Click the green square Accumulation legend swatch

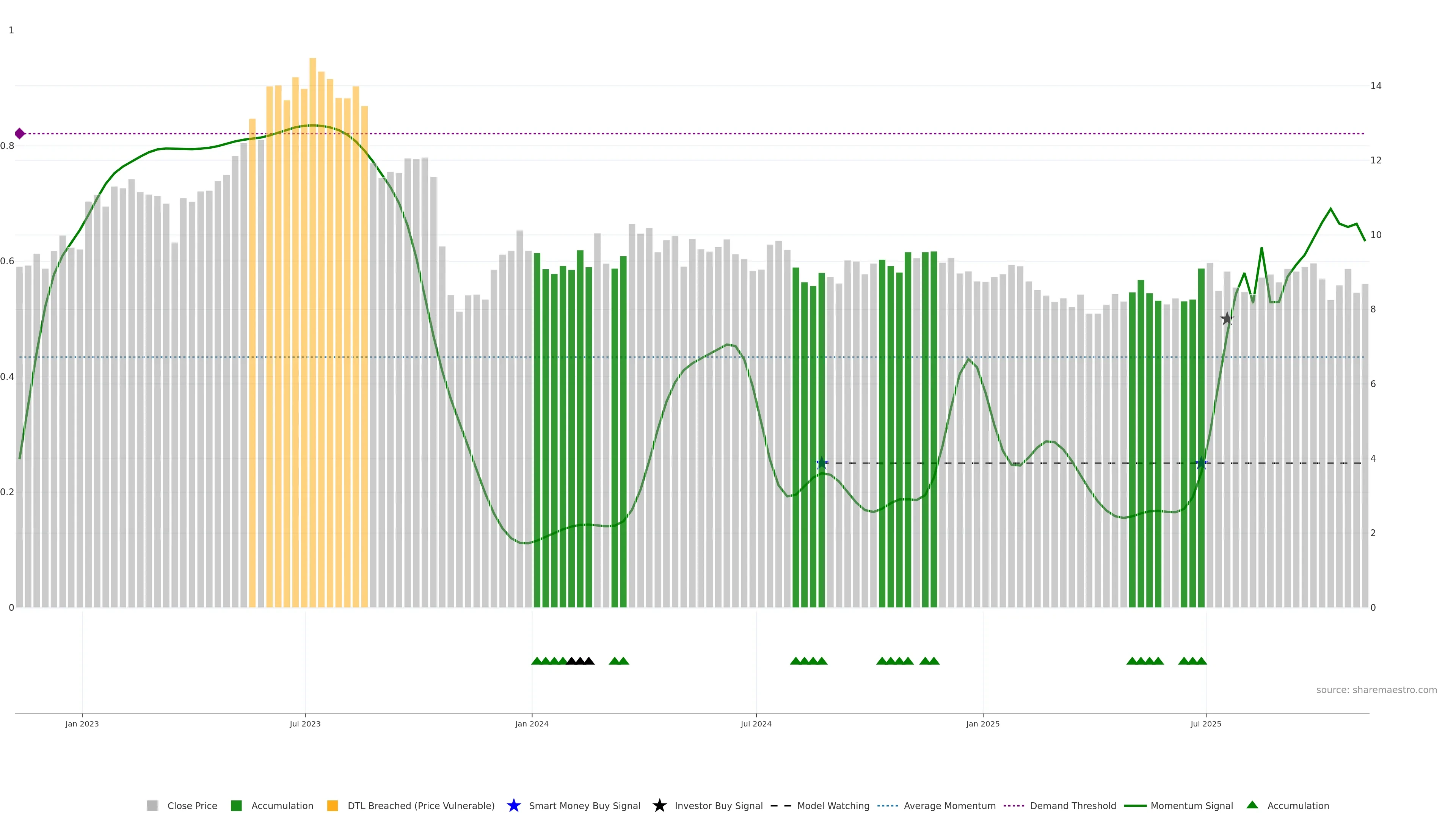click(236, 805)
